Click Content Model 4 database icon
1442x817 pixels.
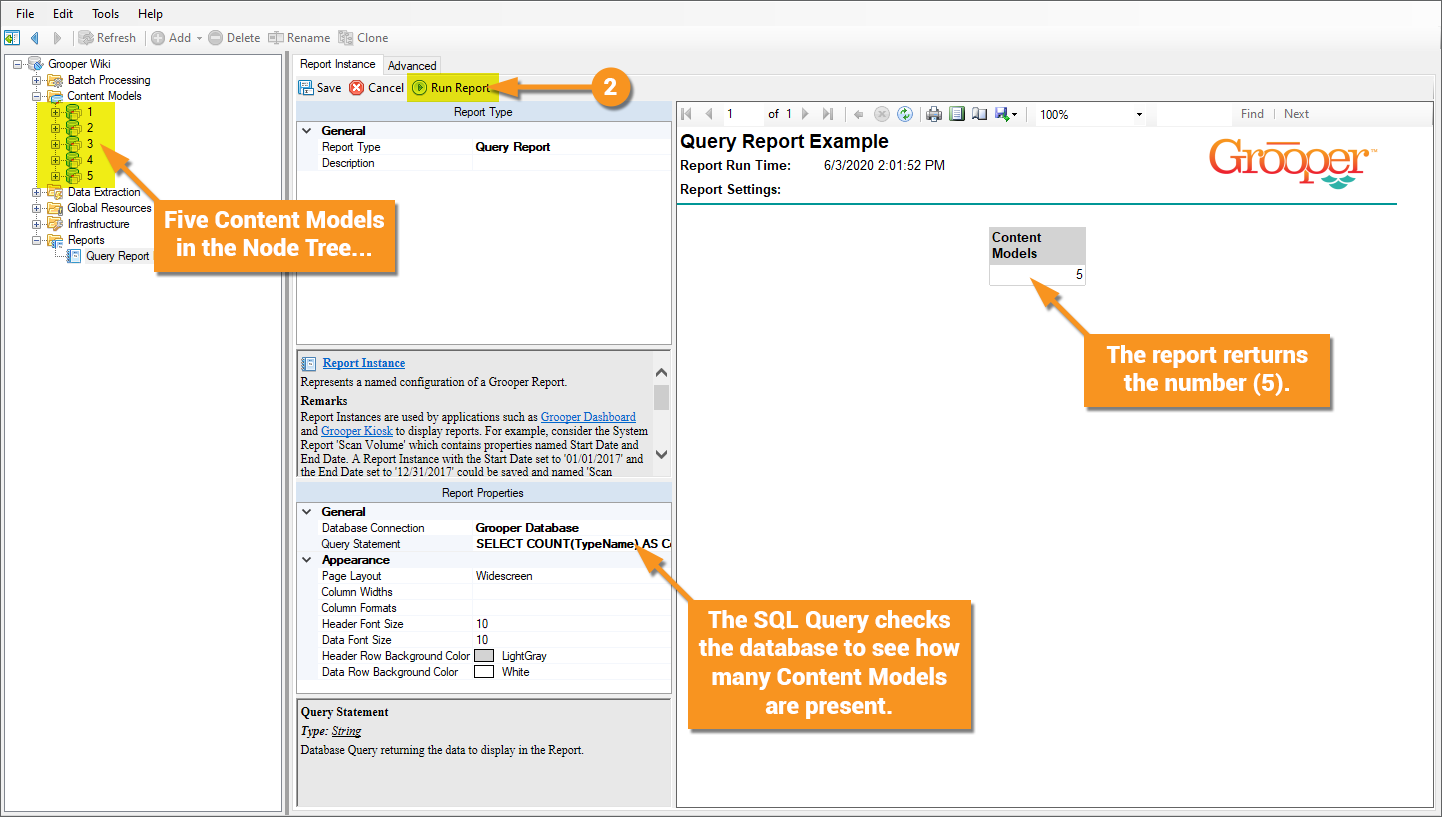click(73, 160)
